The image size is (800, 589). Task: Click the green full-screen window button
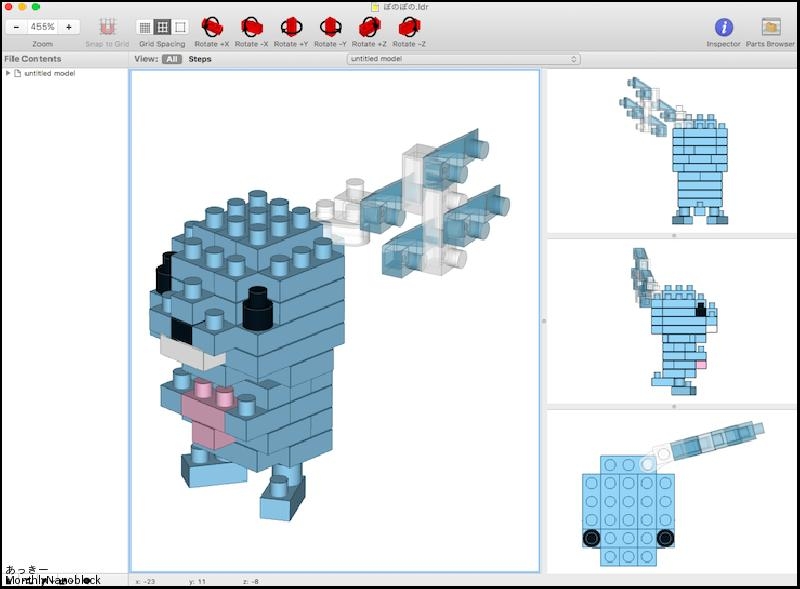(x=36, y=7)
